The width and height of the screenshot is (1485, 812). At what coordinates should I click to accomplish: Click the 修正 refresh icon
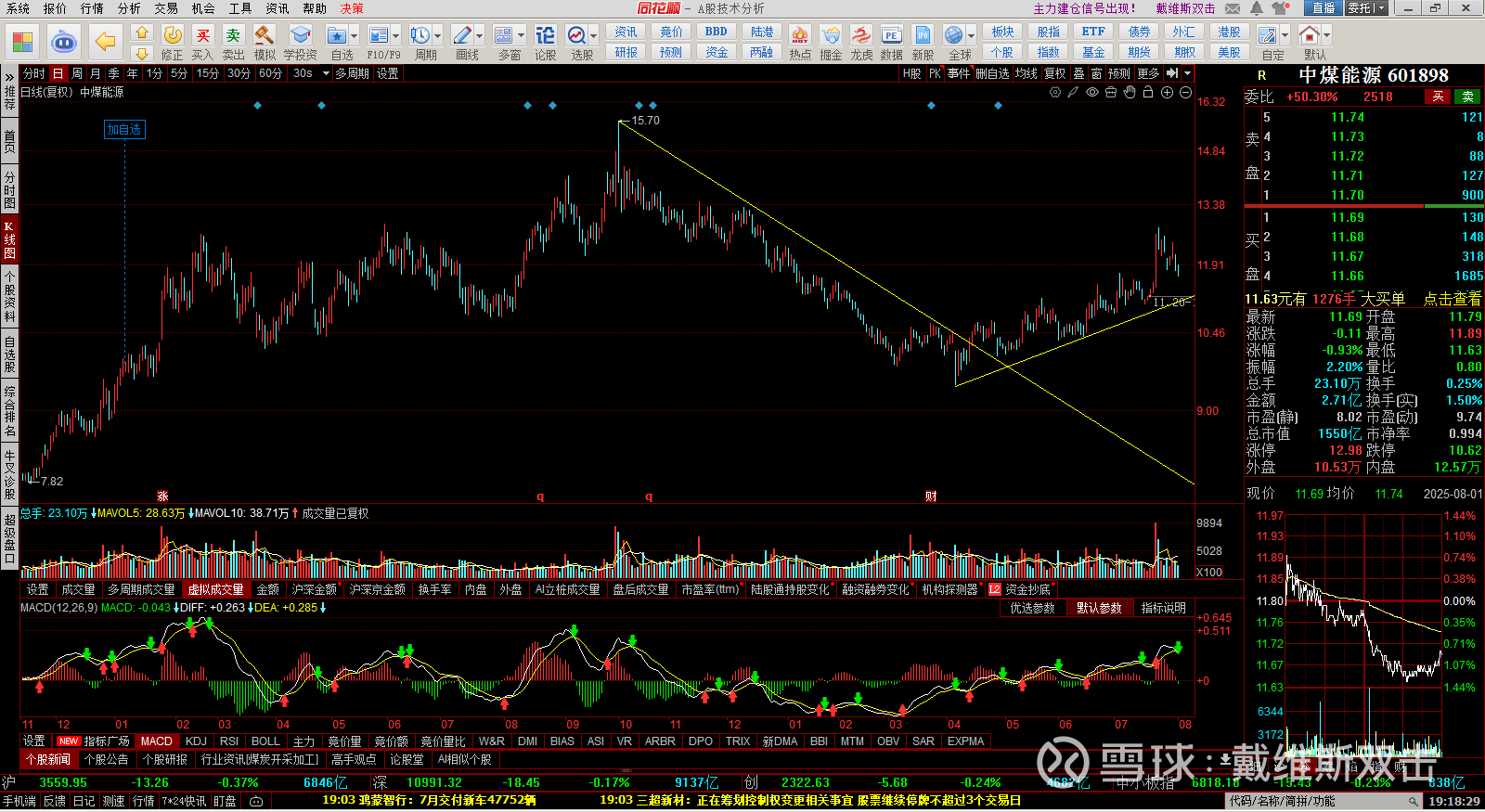[173, 43]
